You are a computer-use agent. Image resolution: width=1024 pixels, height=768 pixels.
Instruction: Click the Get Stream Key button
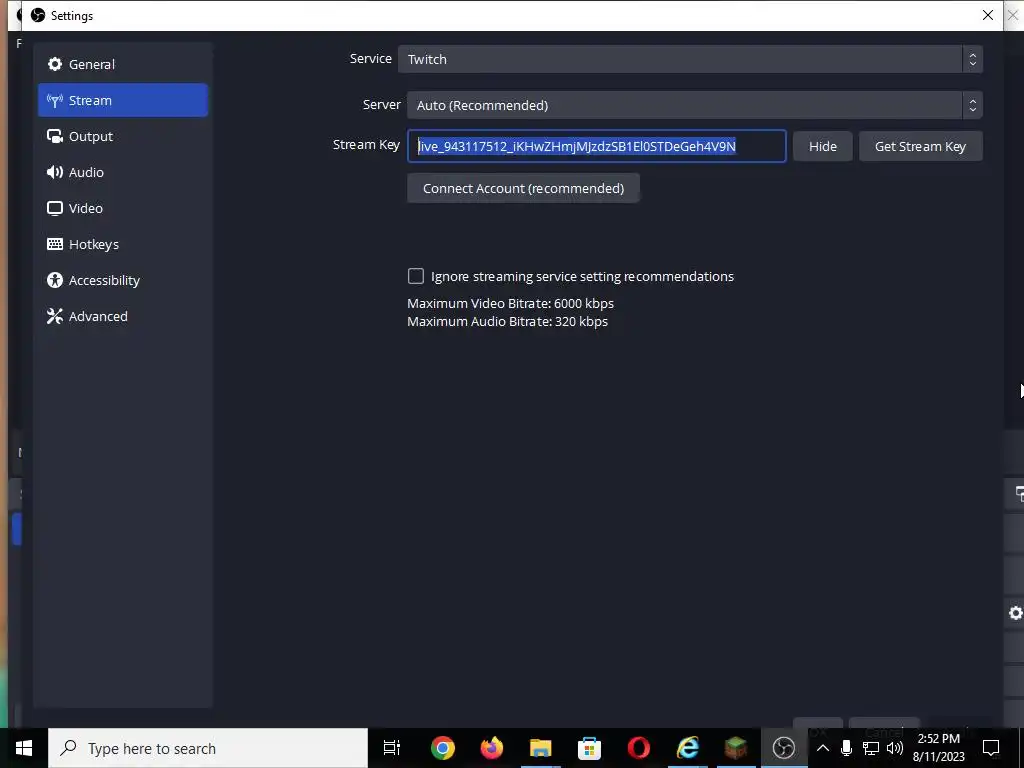tap(920, 146)
